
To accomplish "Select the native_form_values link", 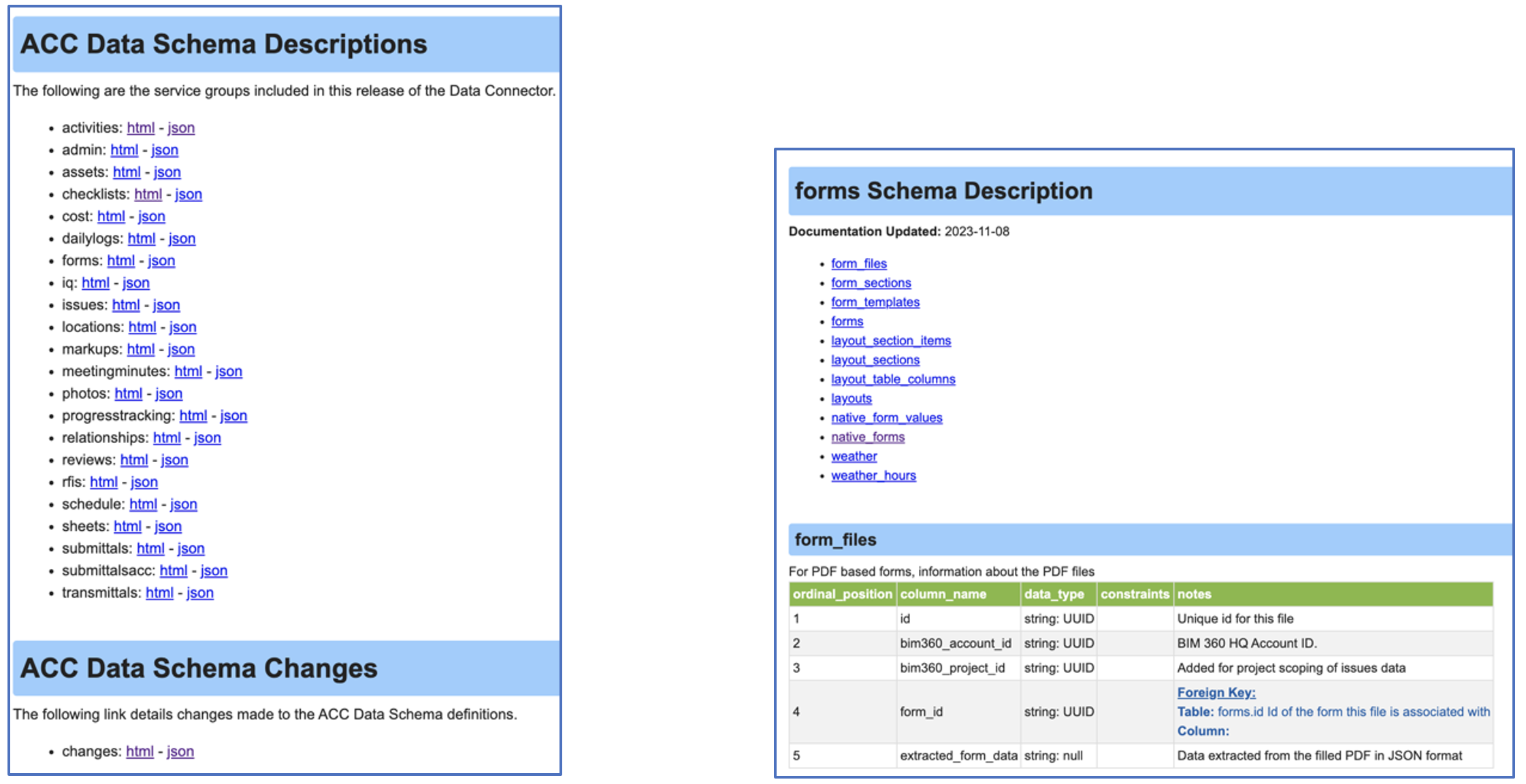I will 886,417.
